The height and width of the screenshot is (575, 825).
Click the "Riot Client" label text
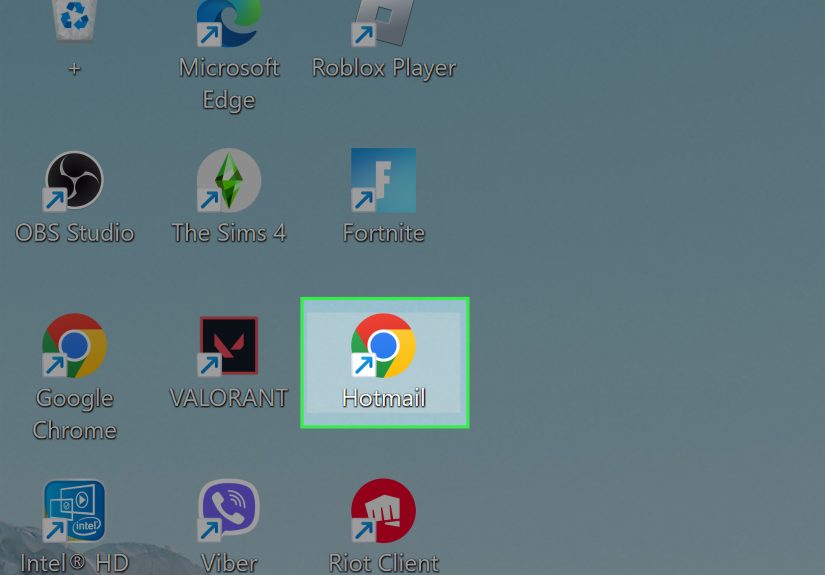pos(384,563)
